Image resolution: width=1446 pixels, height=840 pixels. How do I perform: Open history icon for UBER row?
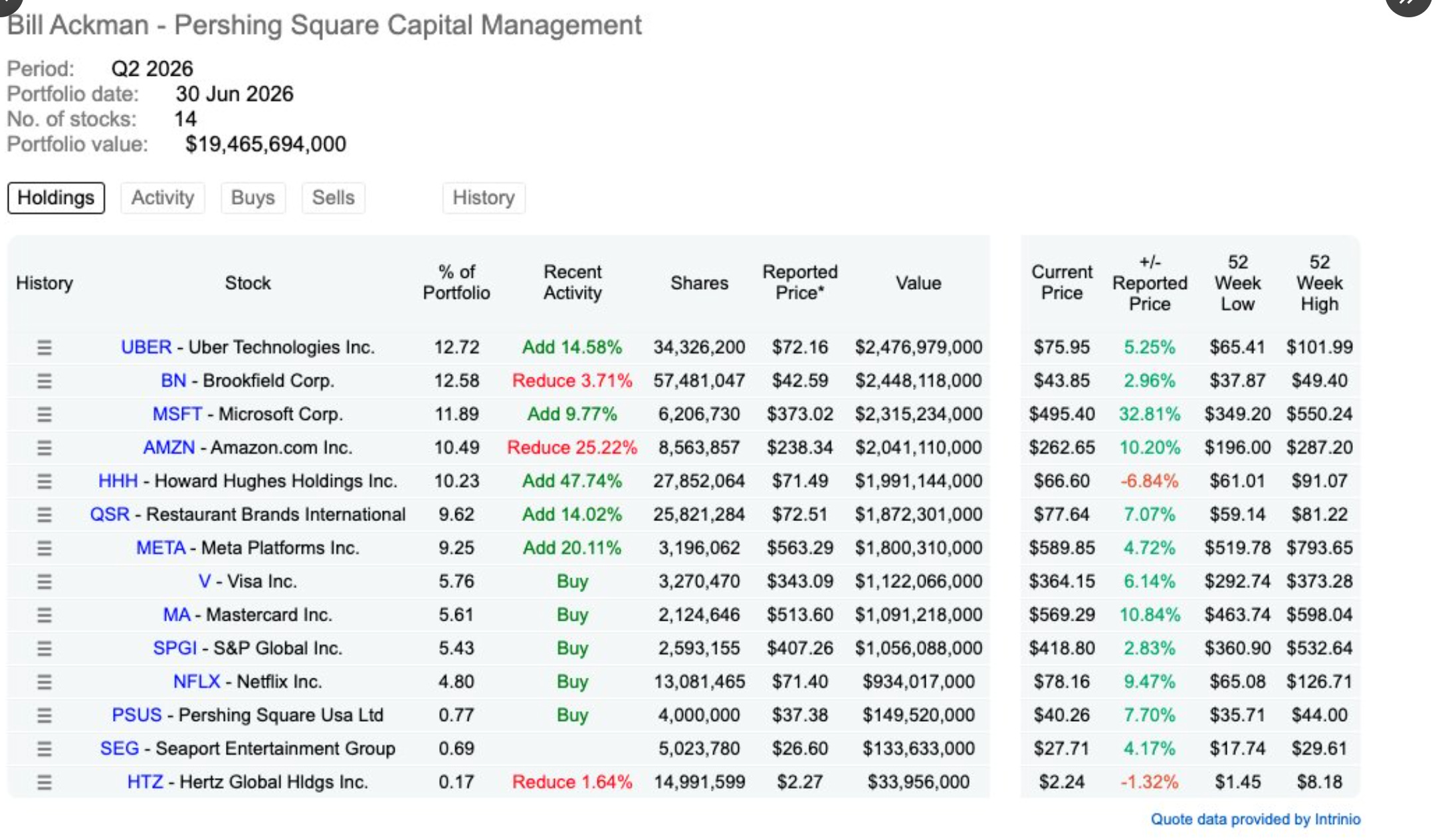point(44,348)
